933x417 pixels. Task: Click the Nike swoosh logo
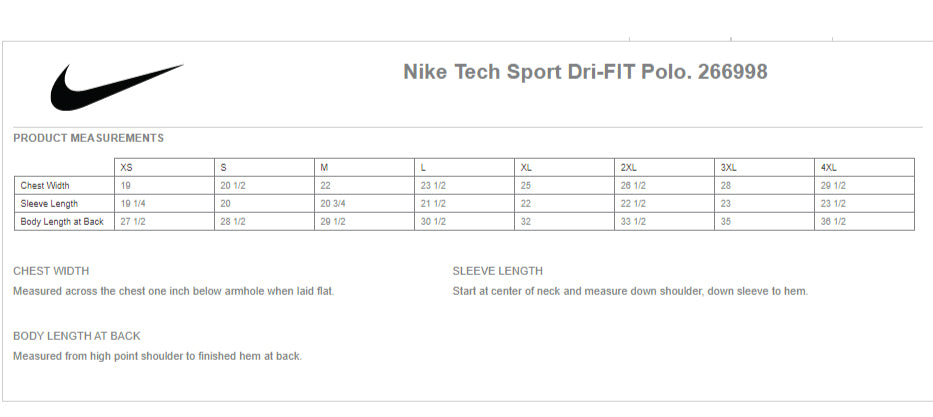point(117,86)
